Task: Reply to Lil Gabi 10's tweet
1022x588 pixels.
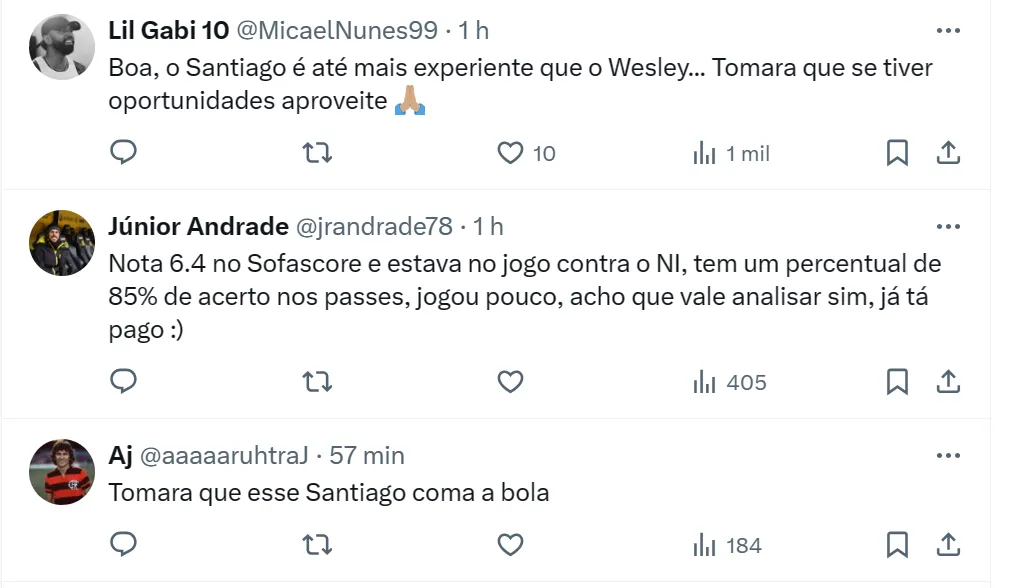Action: coord(123,153)
